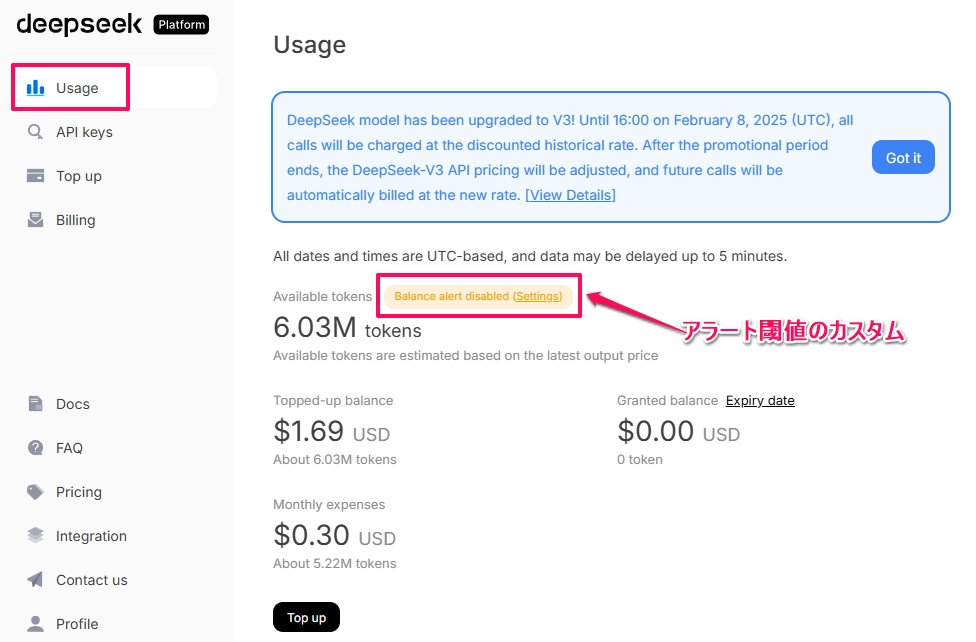Viewport: 976px width, 642px height.
Task: Open the API keys page
Action: 115,132
